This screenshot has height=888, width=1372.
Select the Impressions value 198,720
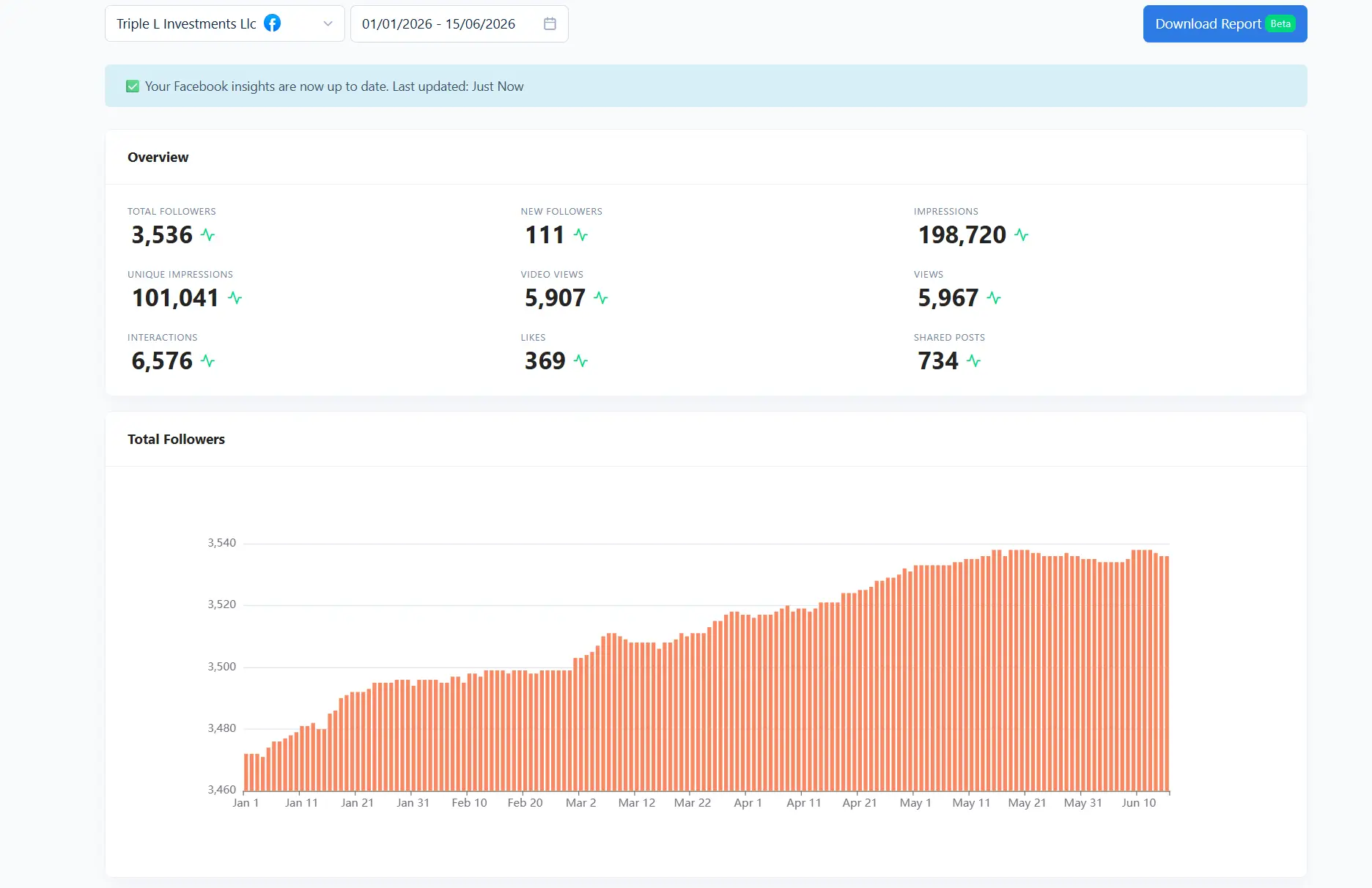[x=962, y=235]
